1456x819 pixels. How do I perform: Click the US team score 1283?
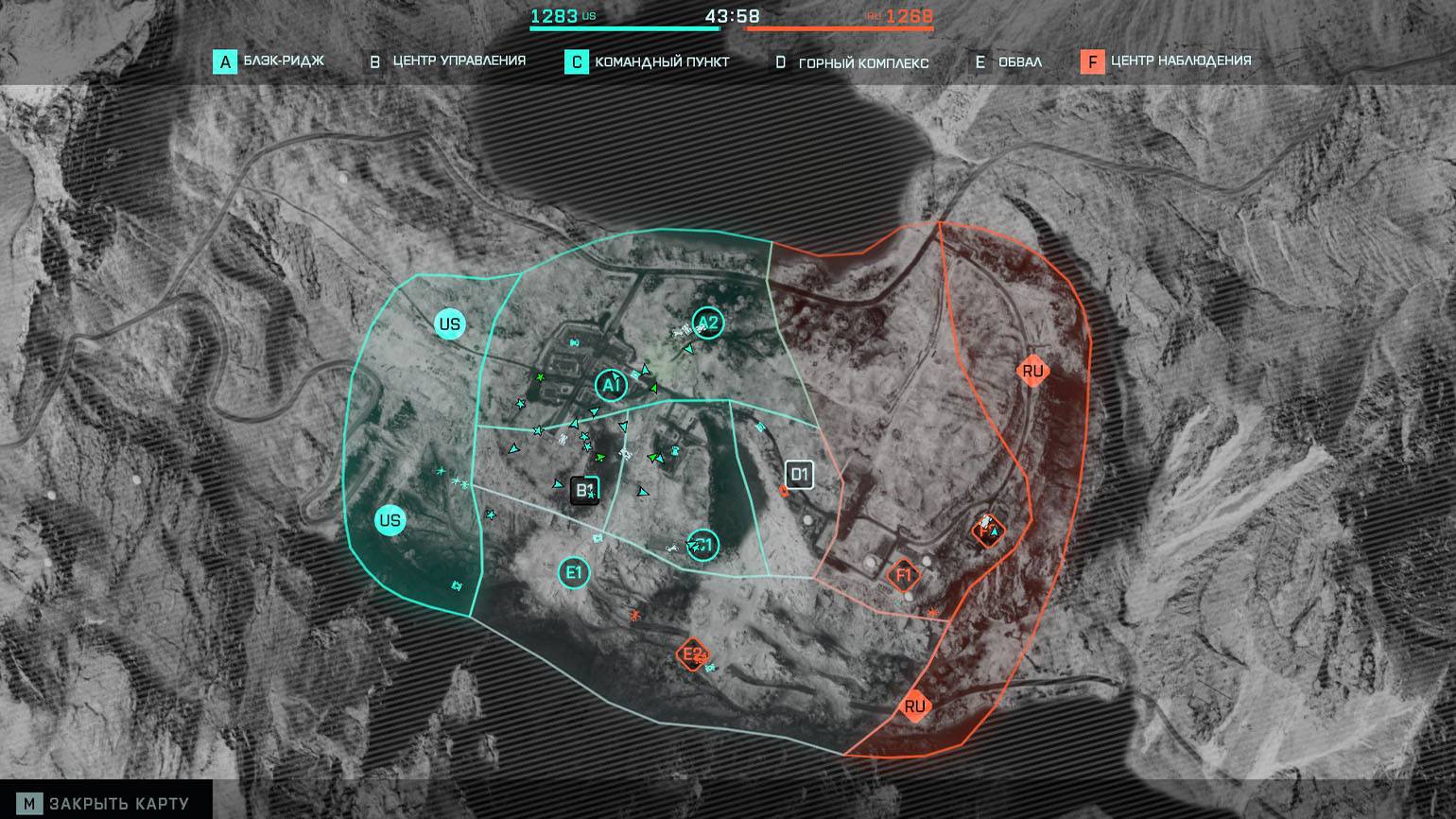click(554, 15)
